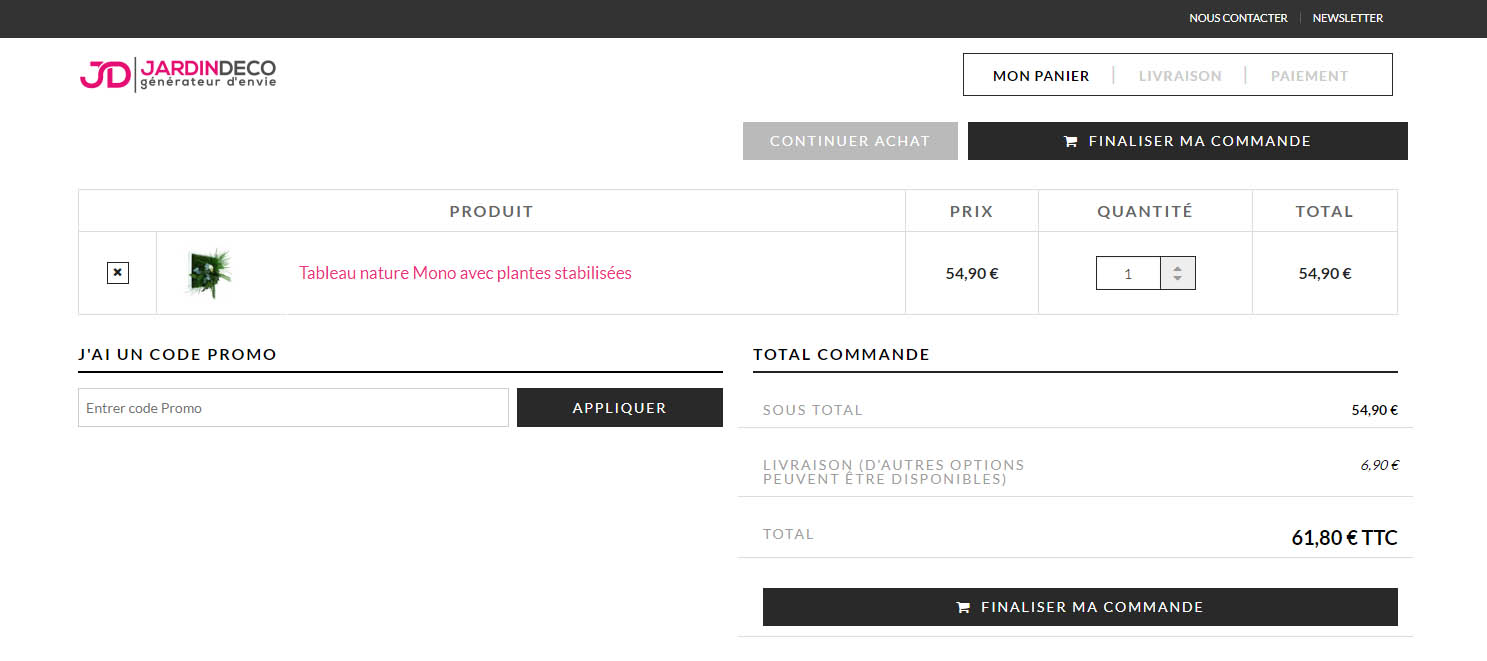
Task: Select the Mon Panier step
Action: [x=1041, y=76]
